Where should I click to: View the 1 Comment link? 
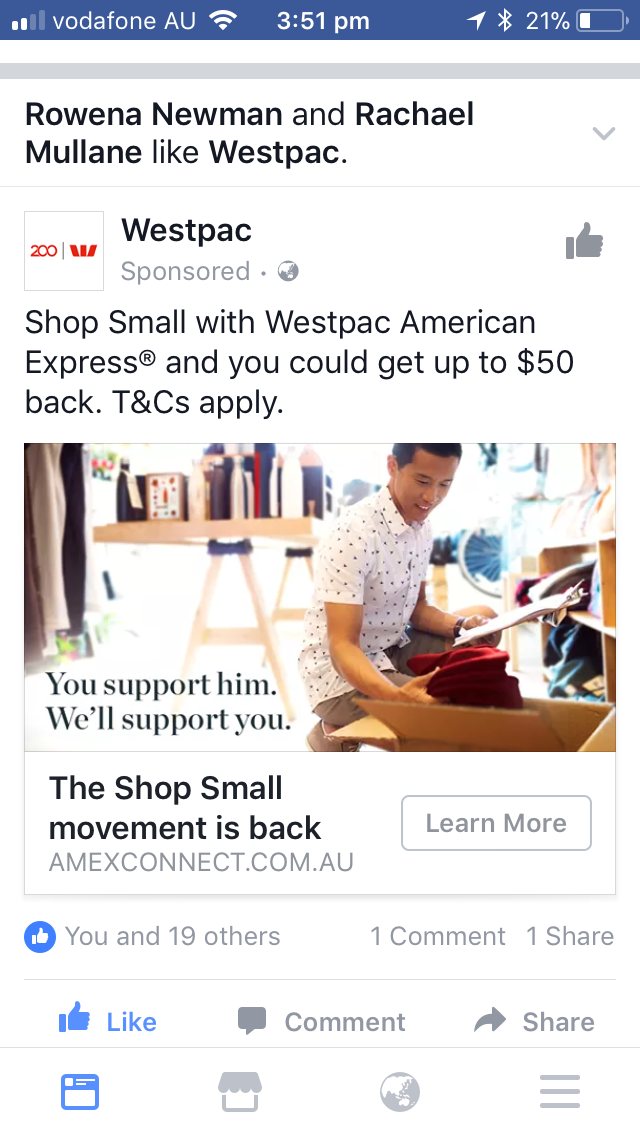[438, 936]
